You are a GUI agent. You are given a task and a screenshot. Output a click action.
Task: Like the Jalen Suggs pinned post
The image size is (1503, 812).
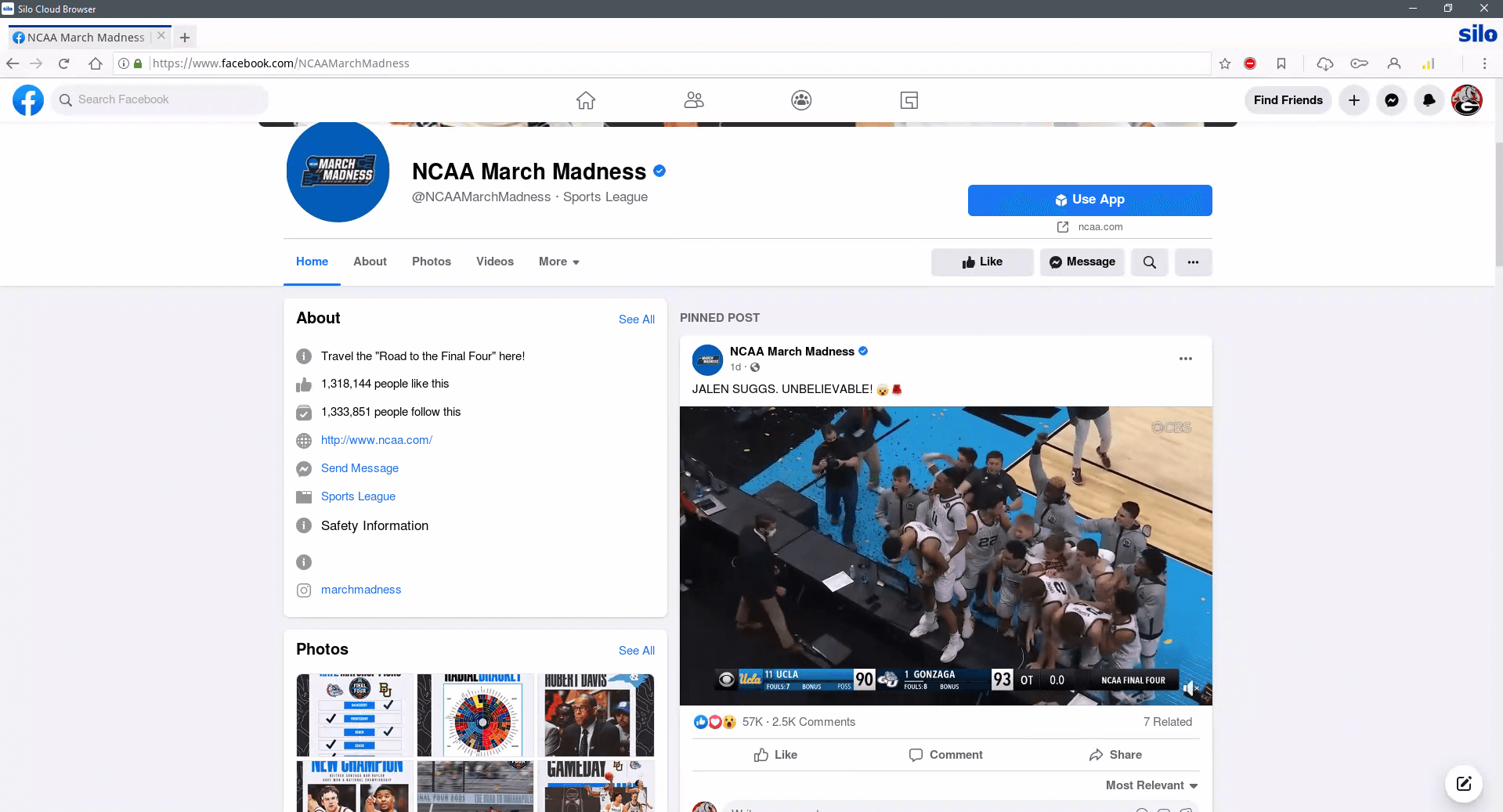coord(775,755)
